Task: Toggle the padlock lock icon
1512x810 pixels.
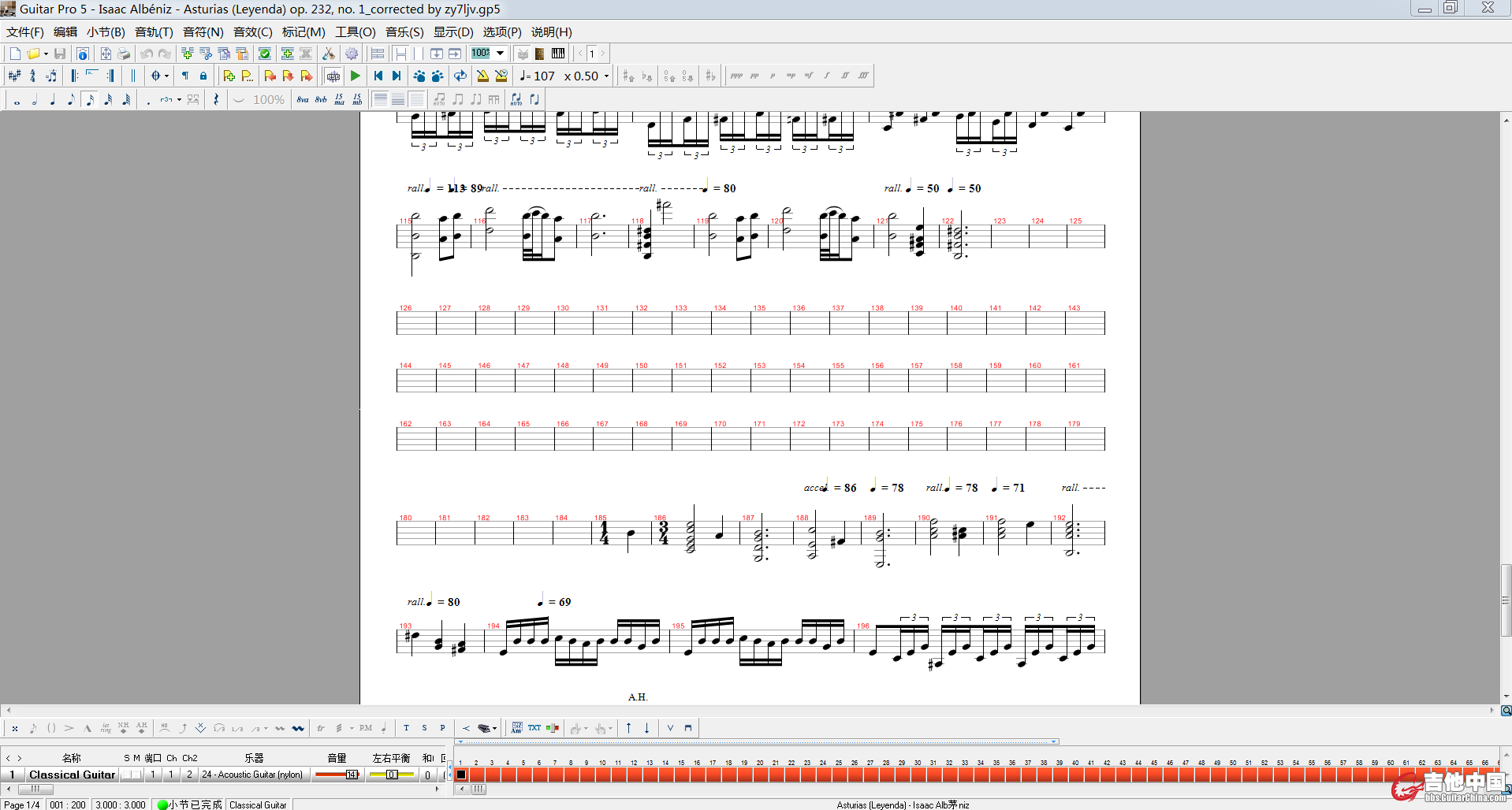Action: tap(203, 76)
